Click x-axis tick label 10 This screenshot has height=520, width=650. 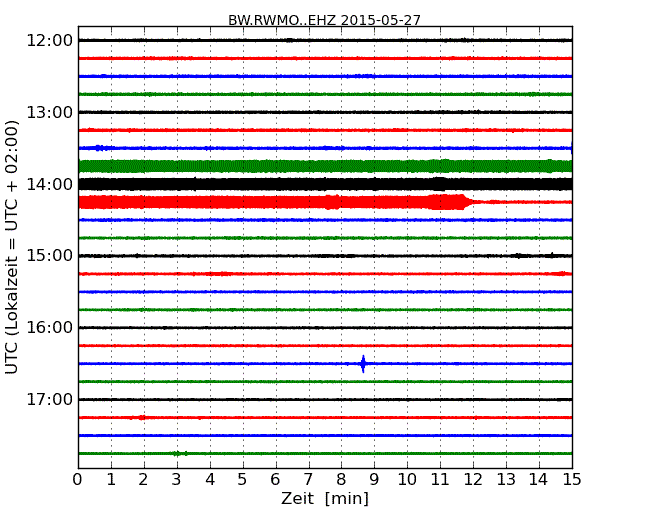point(407,479)
